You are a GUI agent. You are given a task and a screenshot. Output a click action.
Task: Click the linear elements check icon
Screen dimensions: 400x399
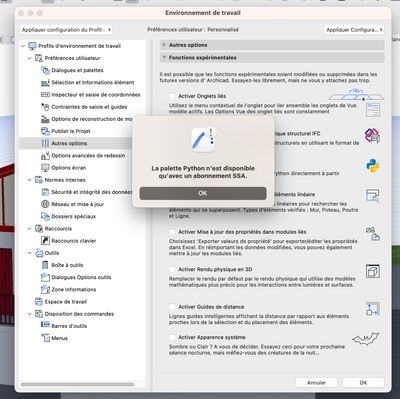(372, 195)
